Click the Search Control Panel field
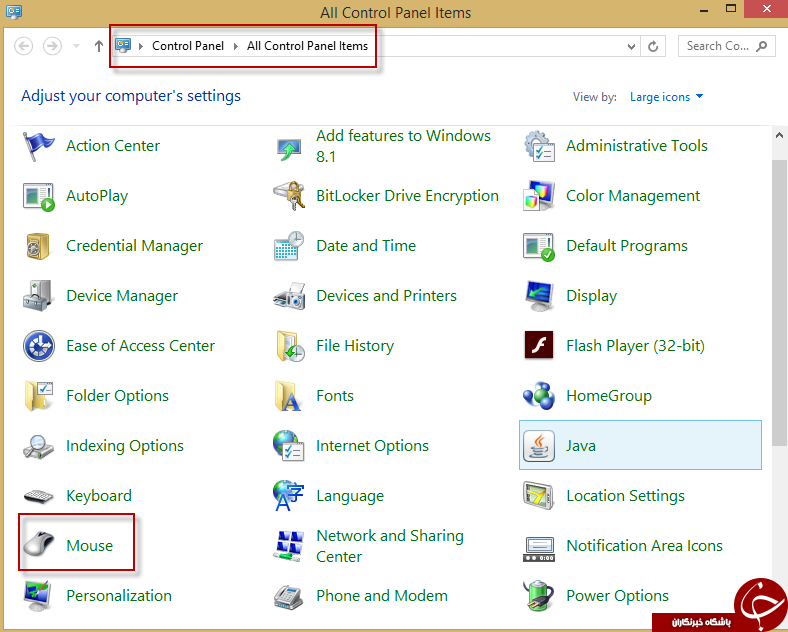Viewport: 788px width, 632px height. pos(727,46)
